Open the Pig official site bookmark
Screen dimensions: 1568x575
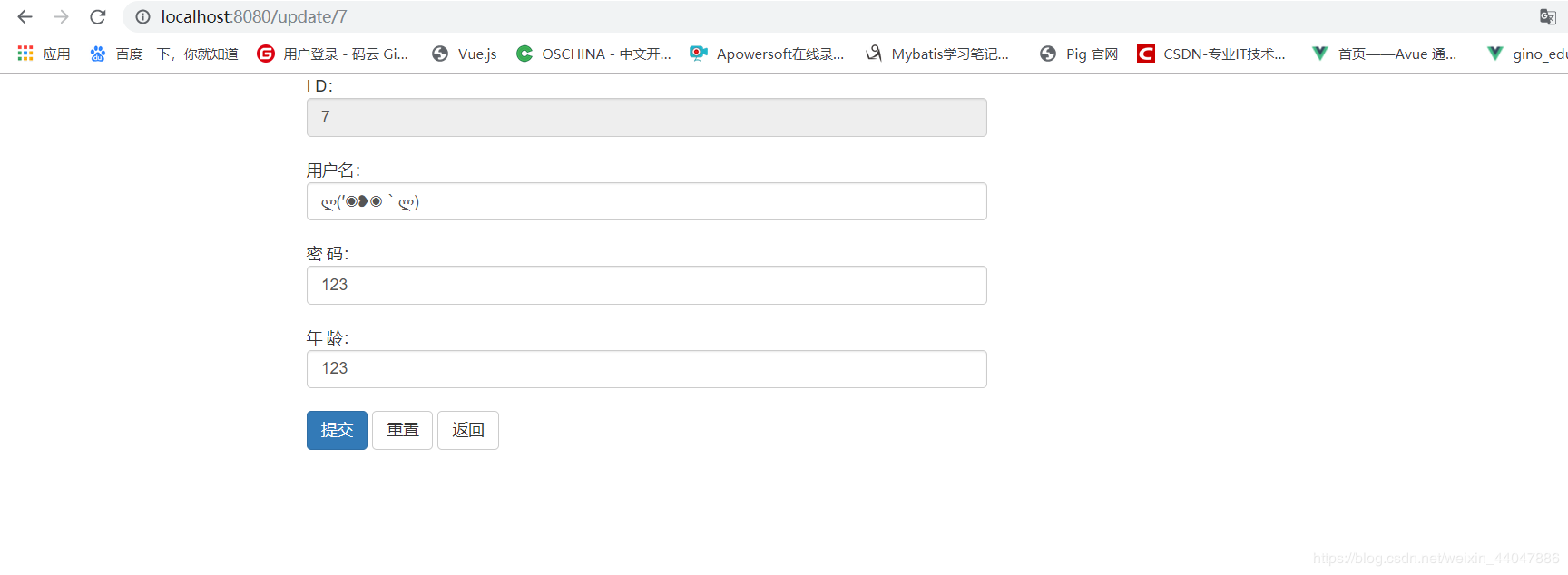click(1079, 54)
